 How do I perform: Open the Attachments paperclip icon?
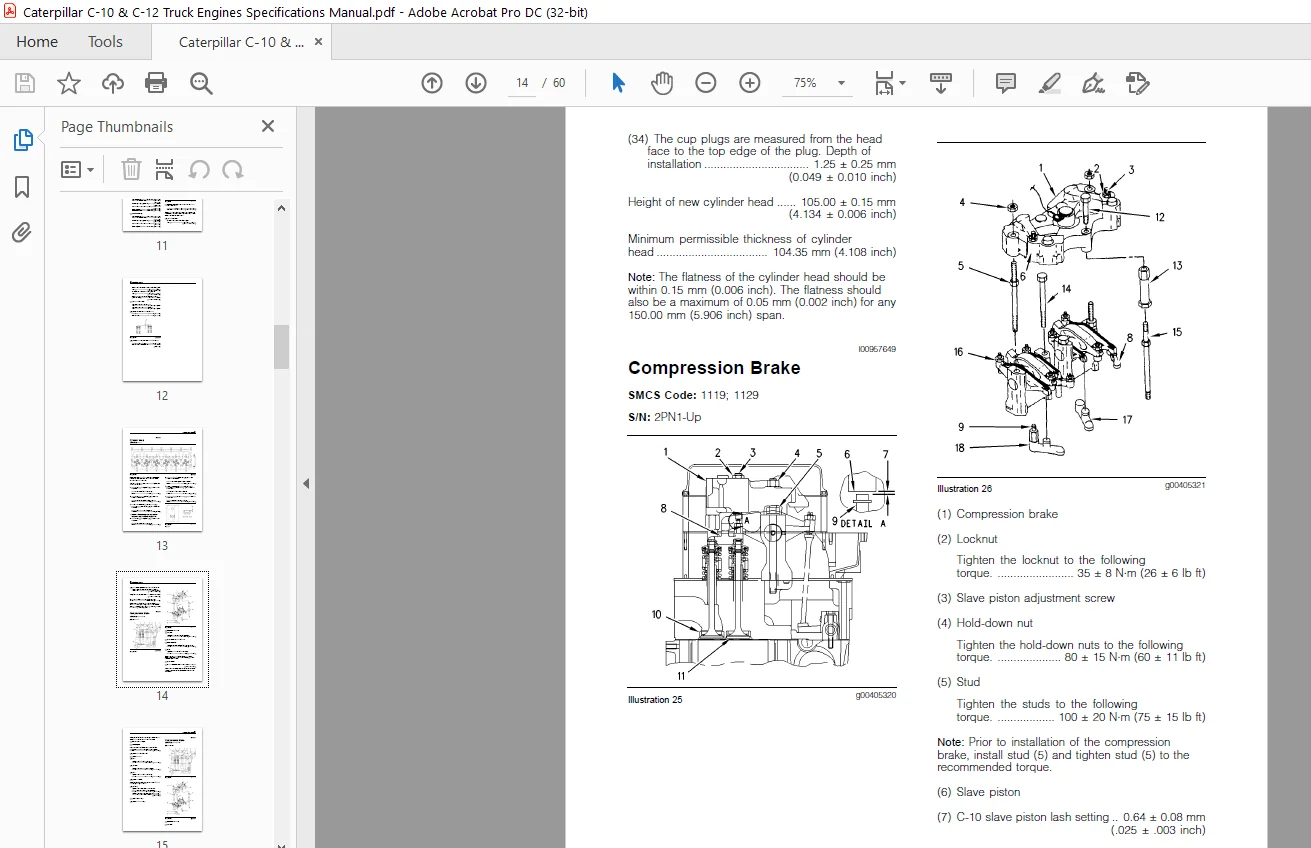point(22,233)
